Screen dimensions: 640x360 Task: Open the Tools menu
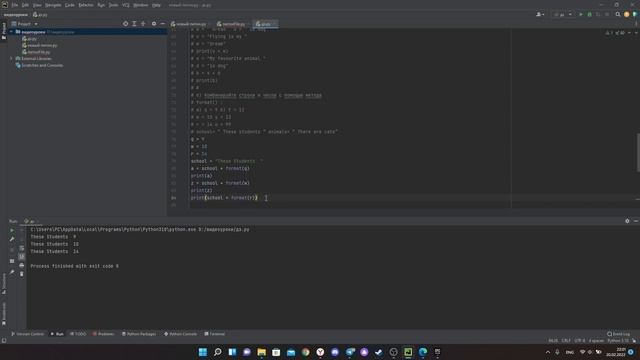coord(113,5)
